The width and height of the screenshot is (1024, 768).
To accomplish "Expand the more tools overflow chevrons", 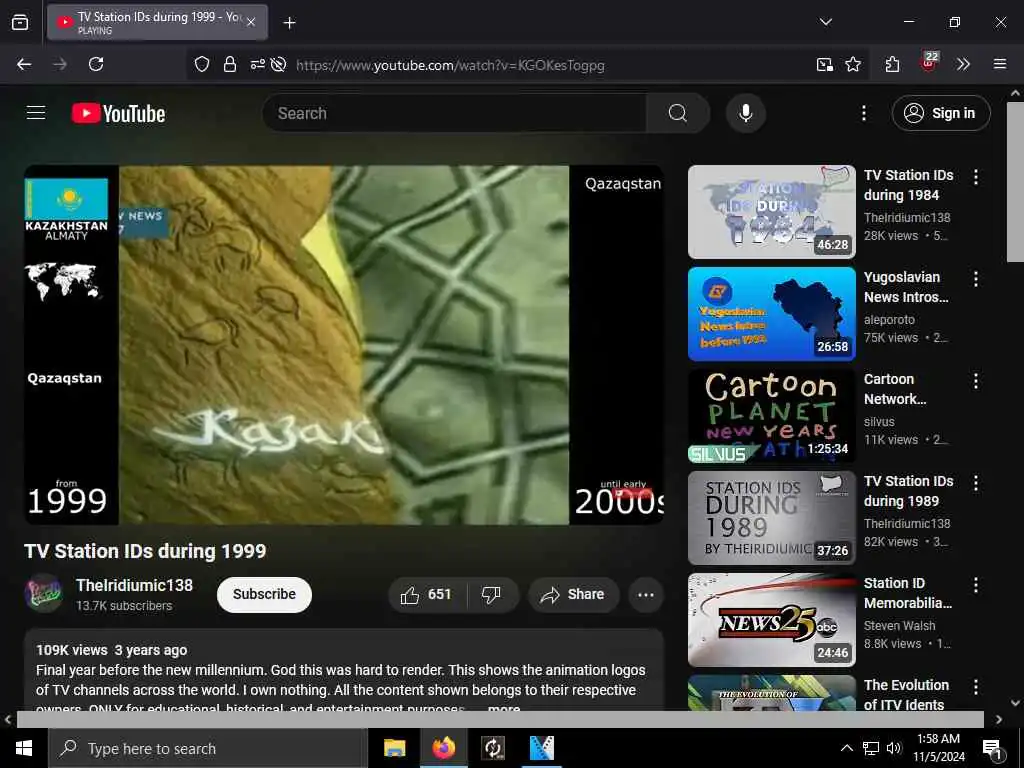I will (x=963, y=65).
